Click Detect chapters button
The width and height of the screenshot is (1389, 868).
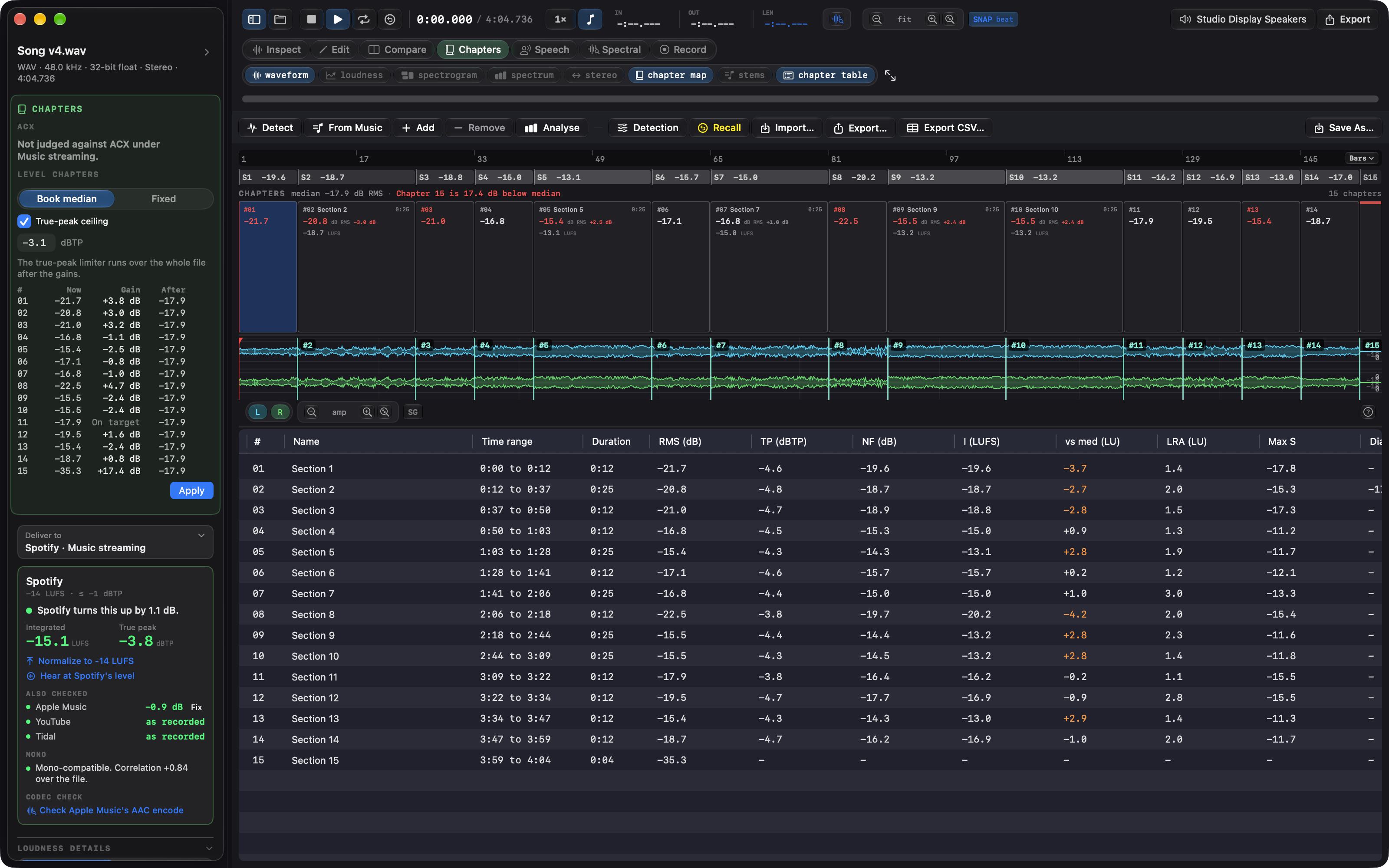270,128
